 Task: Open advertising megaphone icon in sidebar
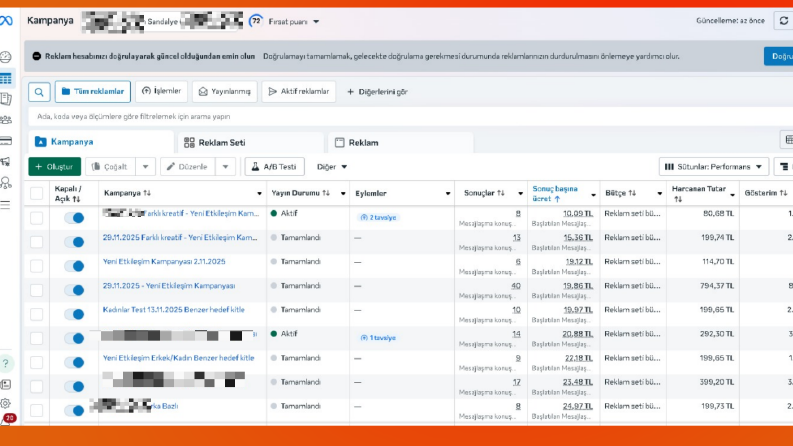point(6,162)
